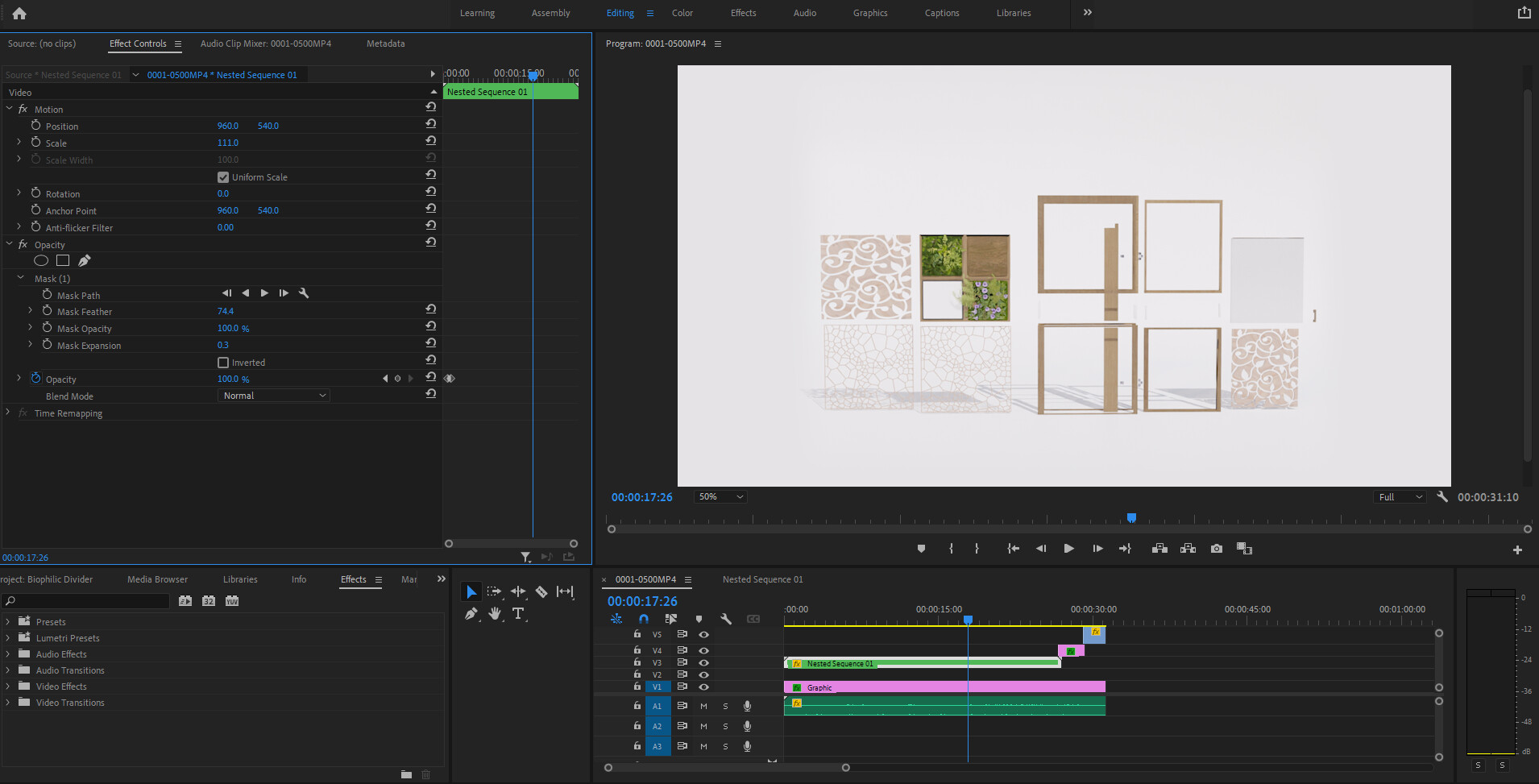Image resolution: width=1539 pixels, height=784 pixels.
Task: Hide track V3 using eye icon
Action: [703, 662]
